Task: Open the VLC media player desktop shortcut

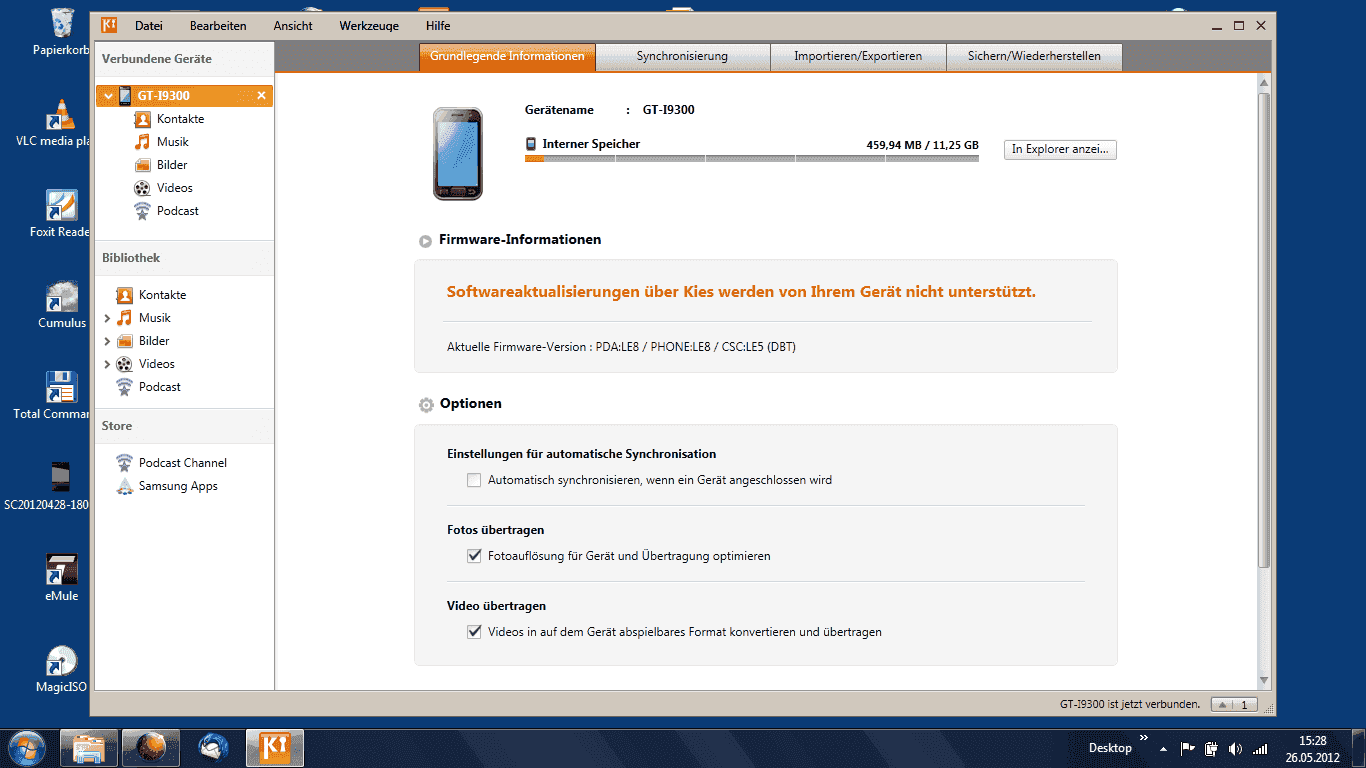Action: coord(61,124)
